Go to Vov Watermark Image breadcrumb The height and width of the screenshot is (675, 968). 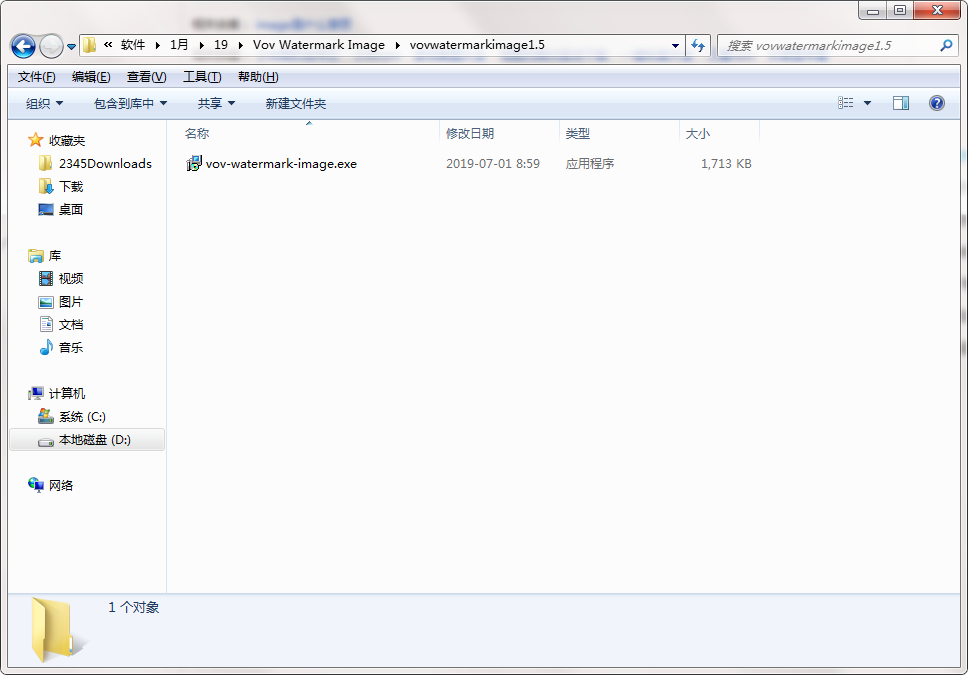click(319, 45)
